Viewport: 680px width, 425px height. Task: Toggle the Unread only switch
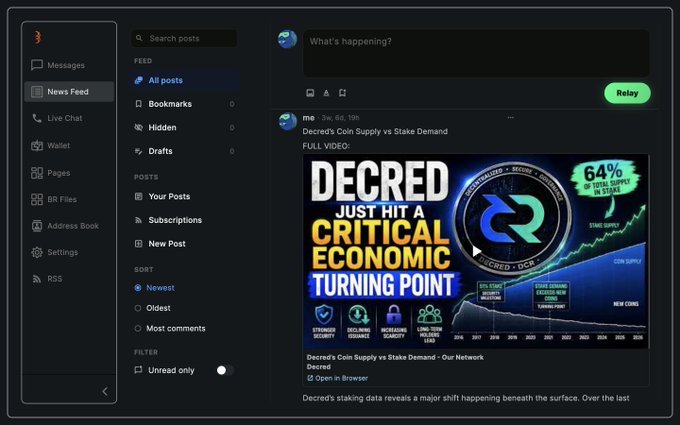225,370
